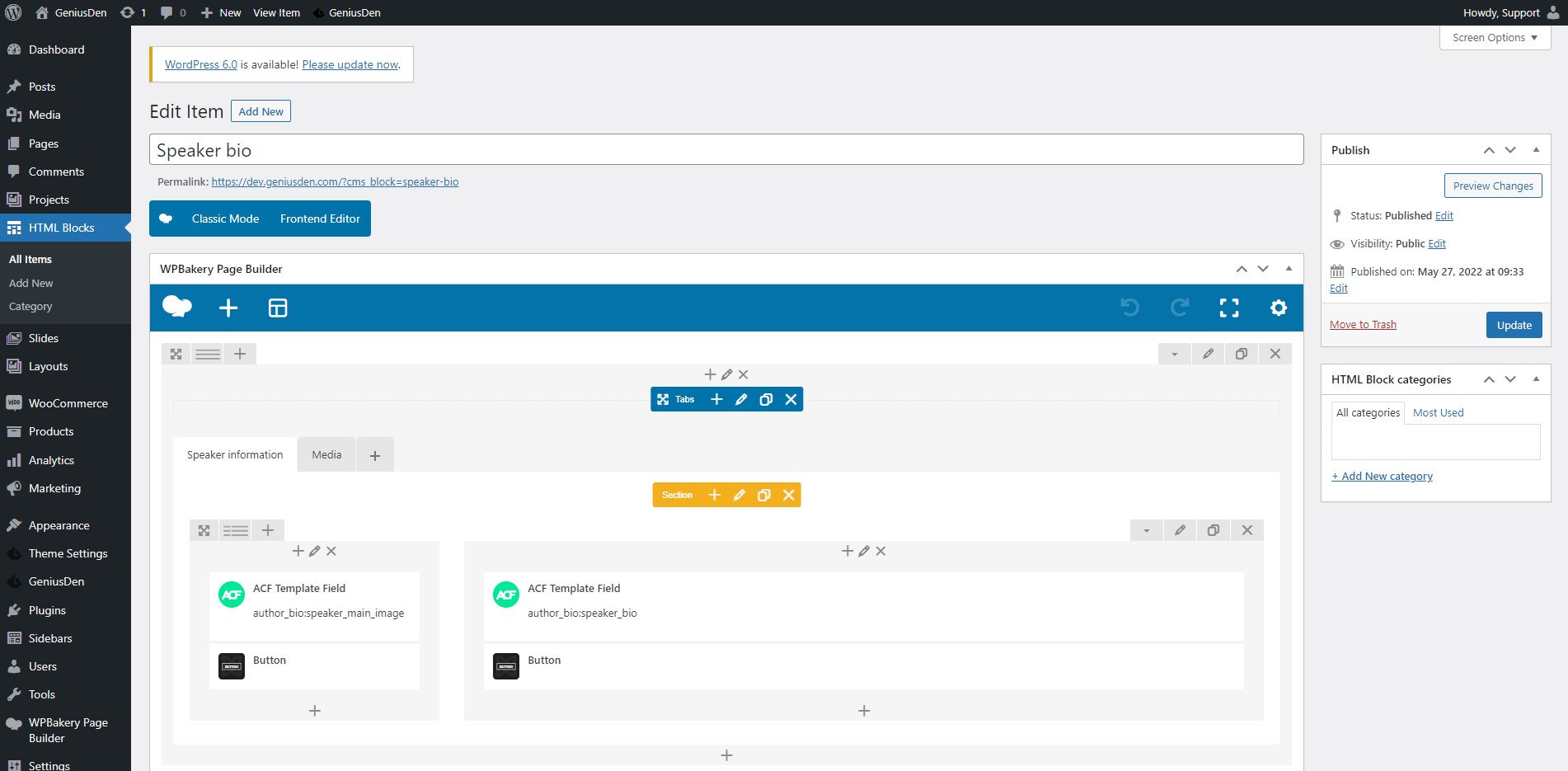
Task: Remove the Section element
Action: click(789, 495)
